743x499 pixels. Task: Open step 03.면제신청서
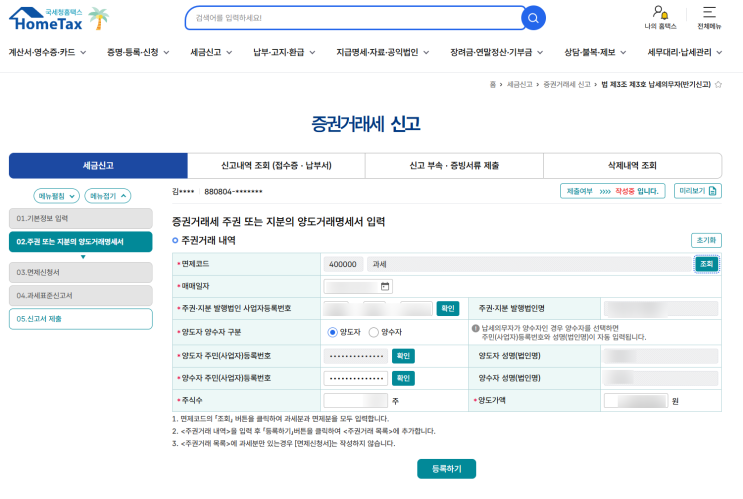[81, 272]
